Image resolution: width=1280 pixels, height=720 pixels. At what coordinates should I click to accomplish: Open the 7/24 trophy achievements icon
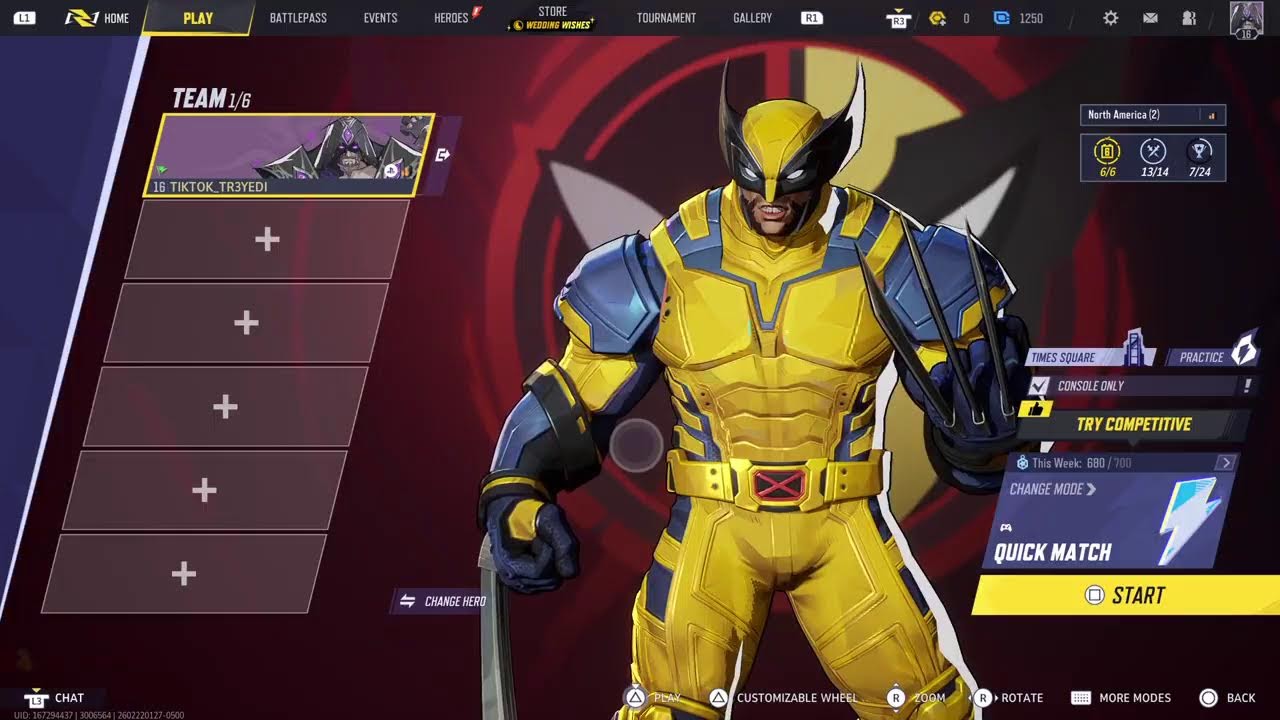pyautogui.click(x=1200, y=158)
